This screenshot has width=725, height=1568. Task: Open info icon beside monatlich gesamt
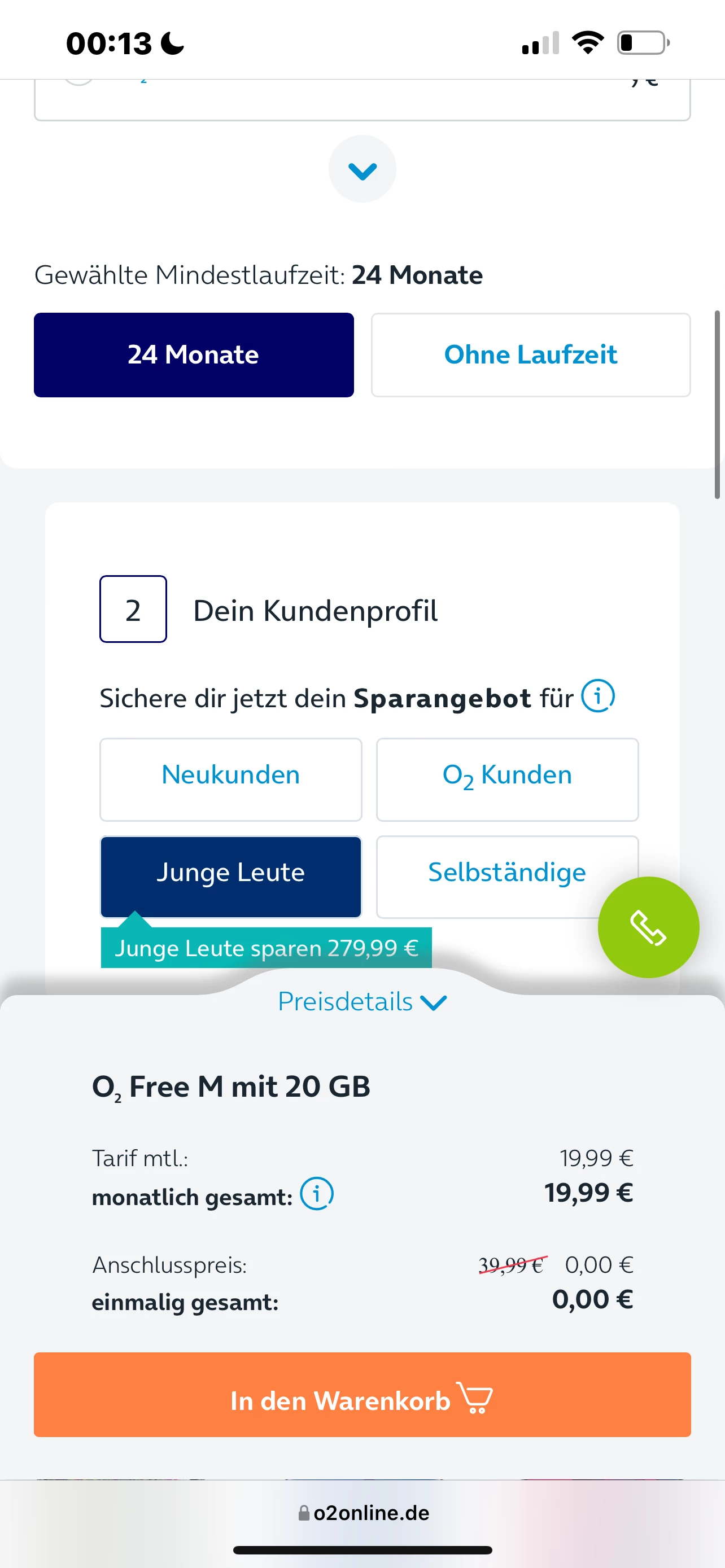pyautogui.click(x=317, y=1193)
